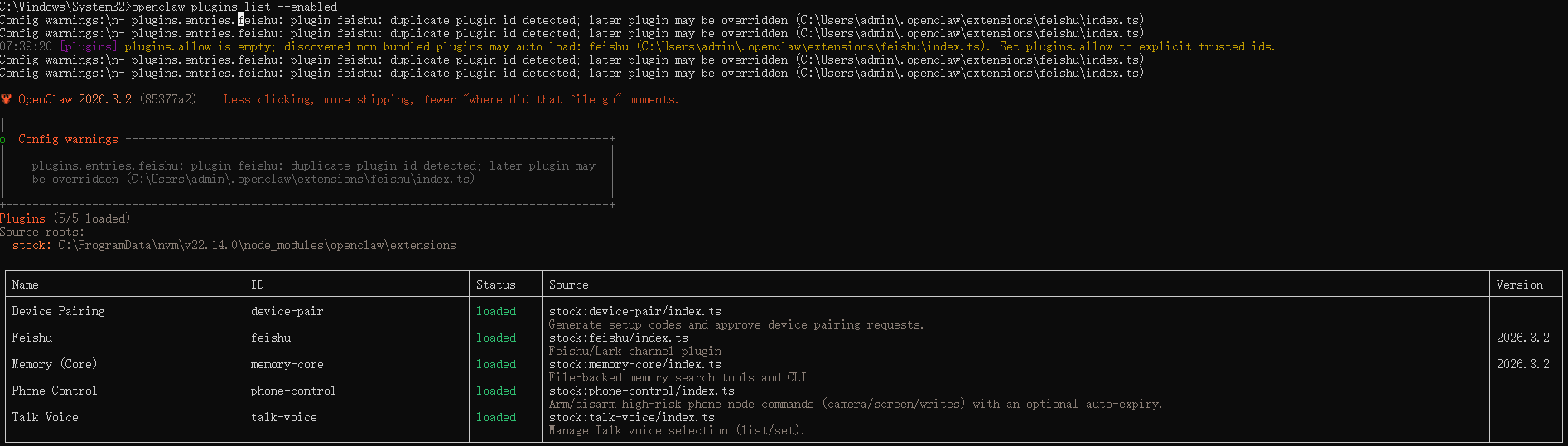Click the command 'openclaw plugins list --enabled'
The width and height of the screenshot is (1568, 446).
coord(234,7)
